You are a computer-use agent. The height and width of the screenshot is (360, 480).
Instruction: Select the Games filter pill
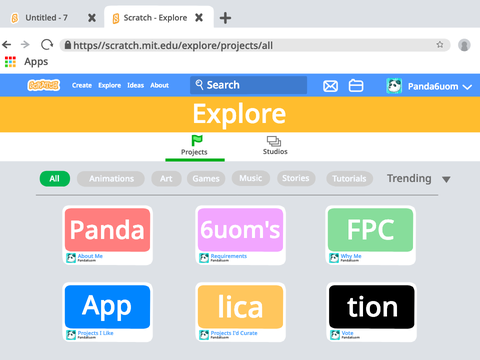(206, 179)
